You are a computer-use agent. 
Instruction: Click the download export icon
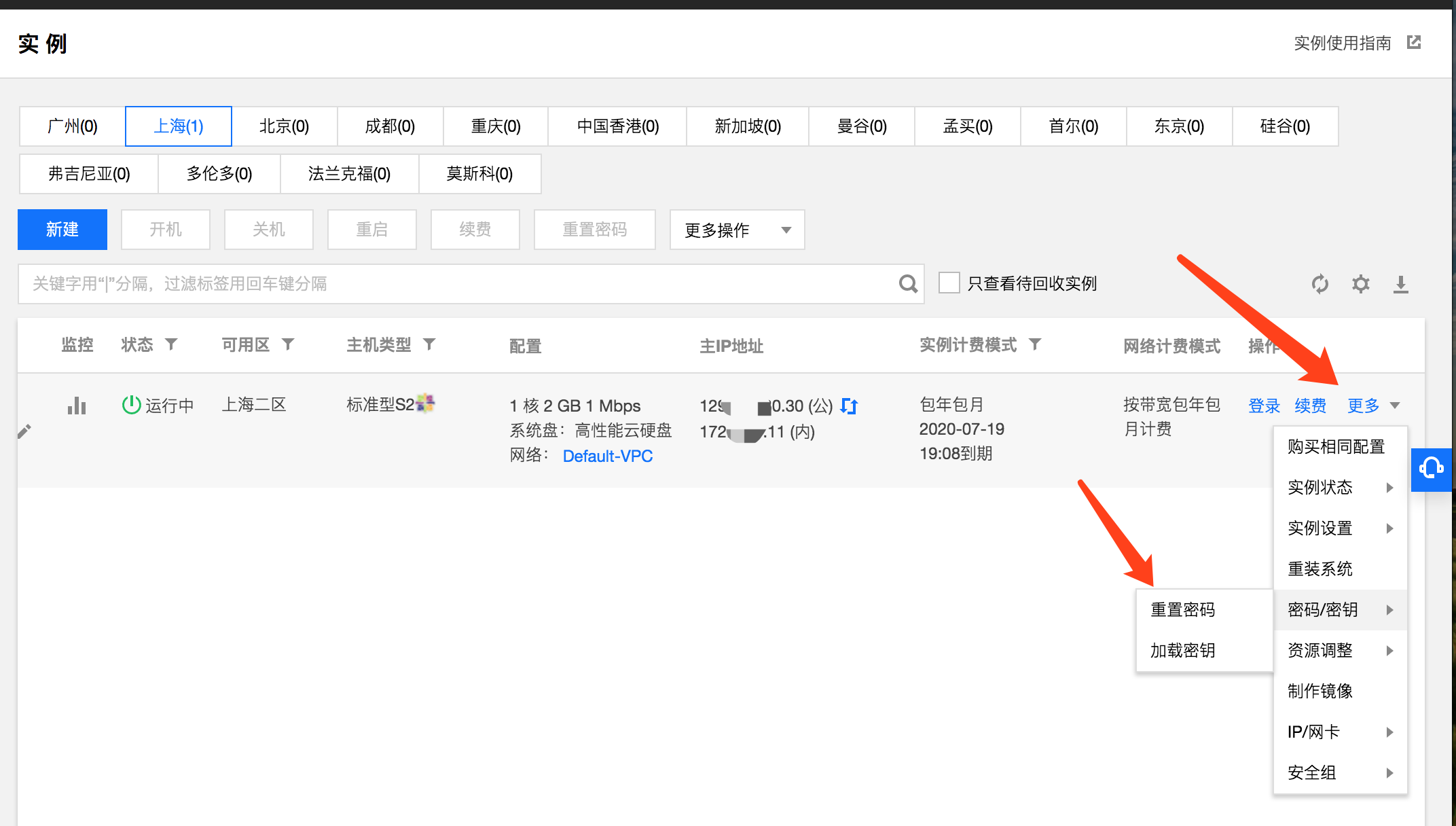[1400, 284]
